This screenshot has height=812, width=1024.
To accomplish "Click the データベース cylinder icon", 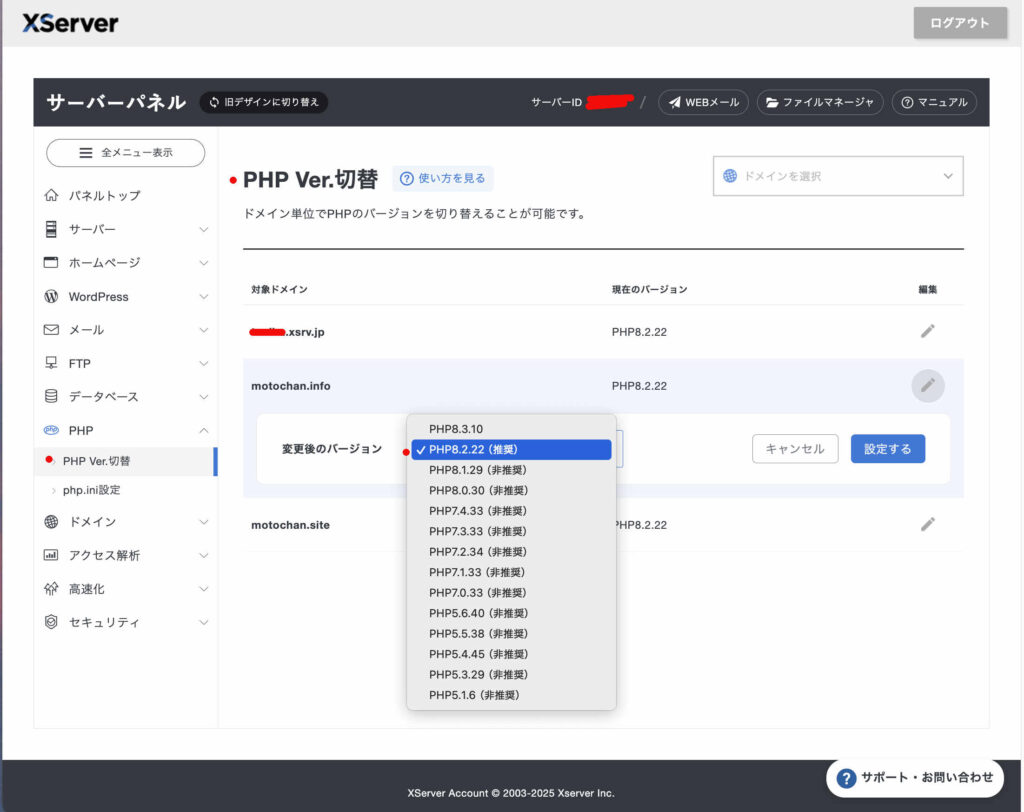I will [x=51, y=397].
